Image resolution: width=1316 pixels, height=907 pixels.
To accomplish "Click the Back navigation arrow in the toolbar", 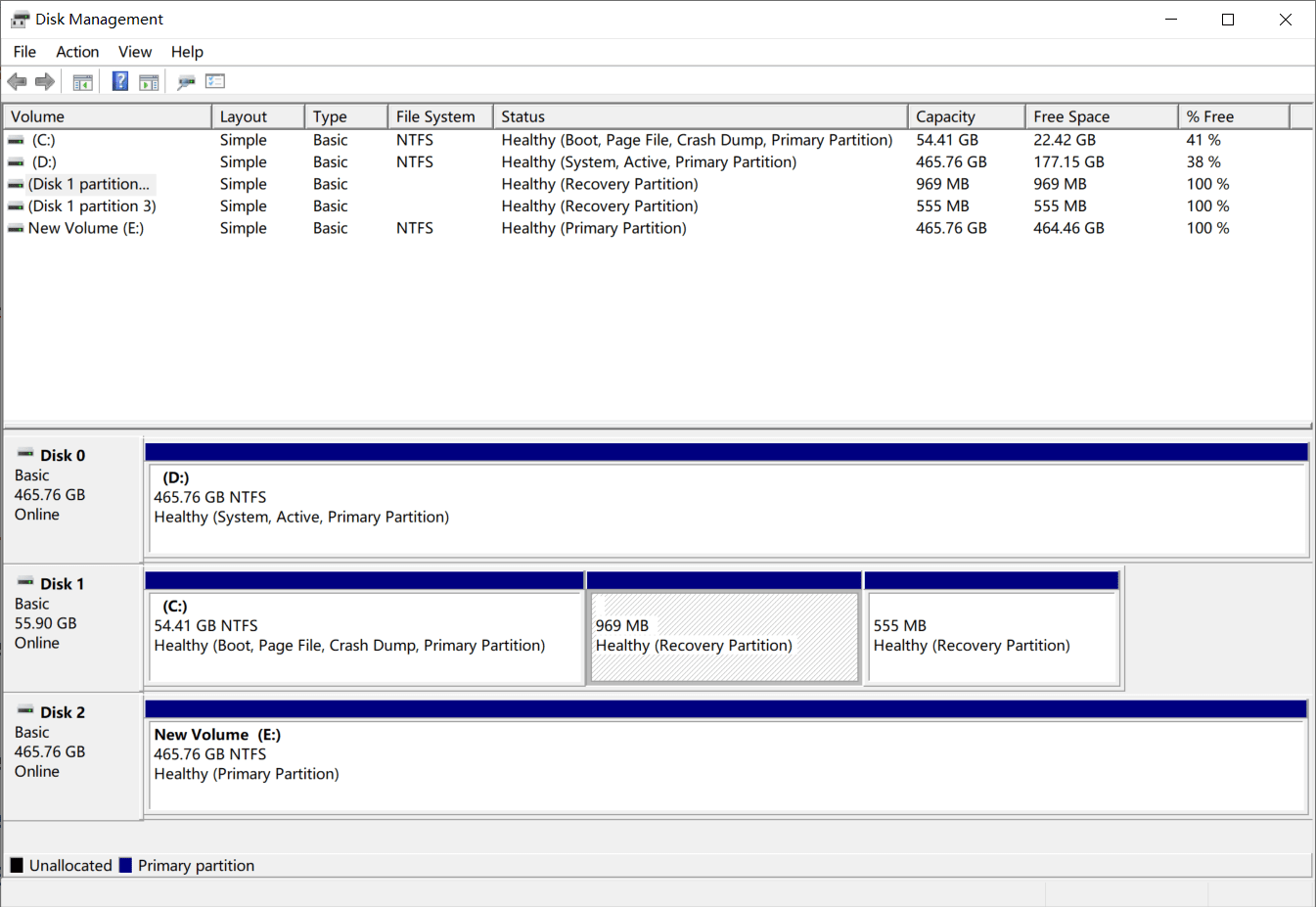I will coord(17,81).
